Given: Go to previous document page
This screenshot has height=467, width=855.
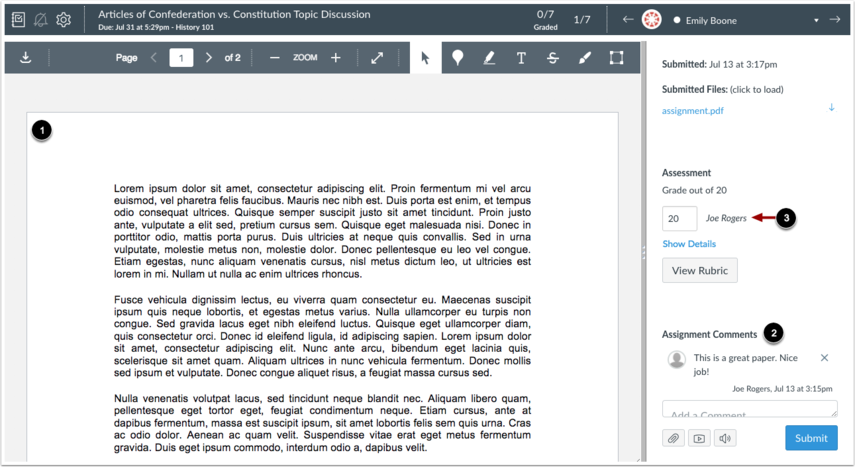Looking at the screenshot, I should click(x=154, y=57).
